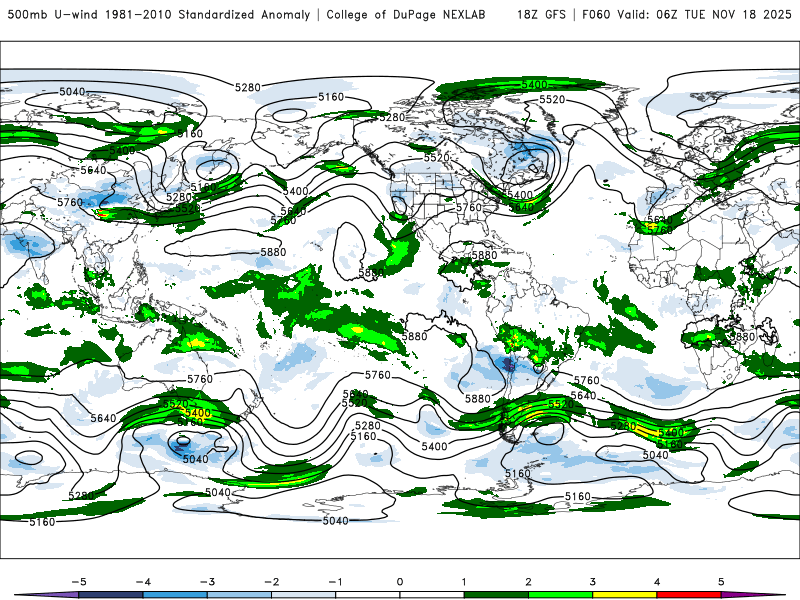
Task: Click the colorbar label '1'
Action: [x=464, y=582]
